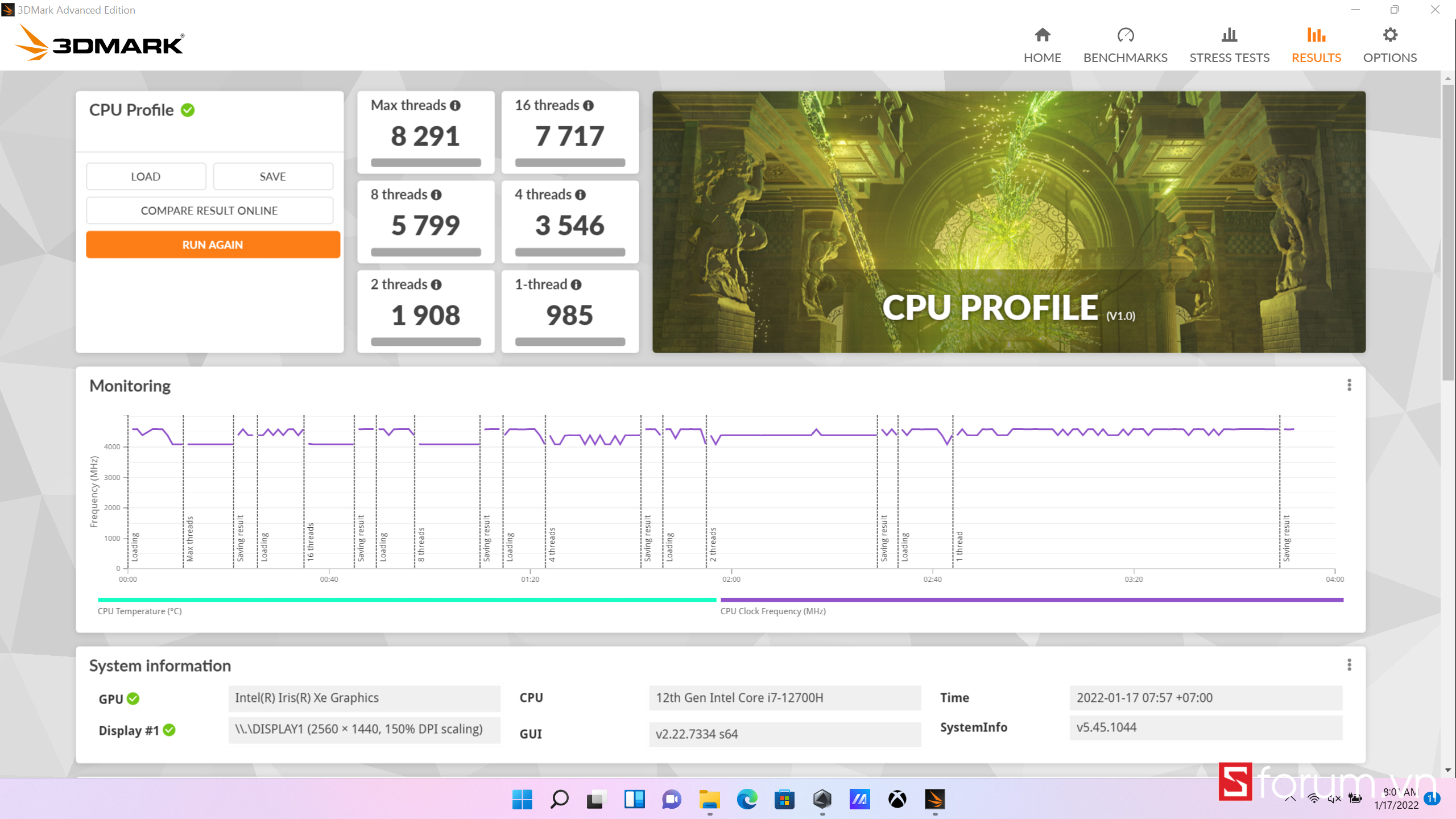
Task: Open Task View from taskbar
Action: click(597, 799)
